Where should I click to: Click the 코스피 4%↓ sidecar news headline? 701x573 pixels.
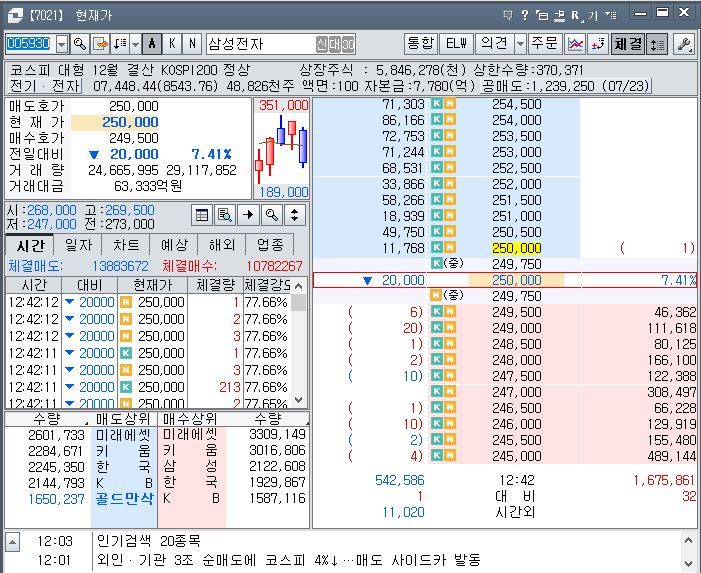pos(289,560)
